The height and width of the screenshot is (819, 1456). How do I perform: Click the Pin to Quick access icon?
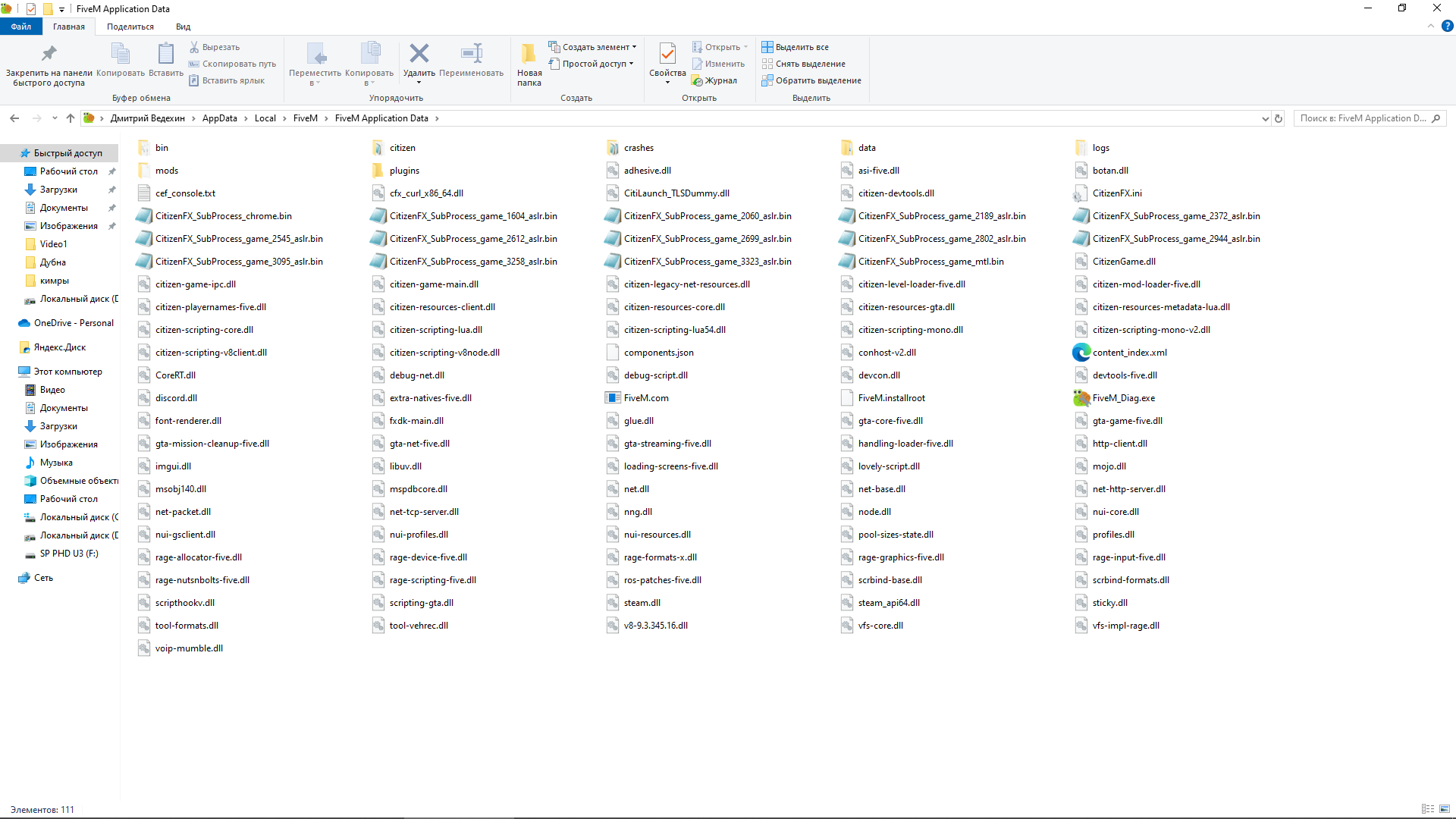[x=49, y=54]
